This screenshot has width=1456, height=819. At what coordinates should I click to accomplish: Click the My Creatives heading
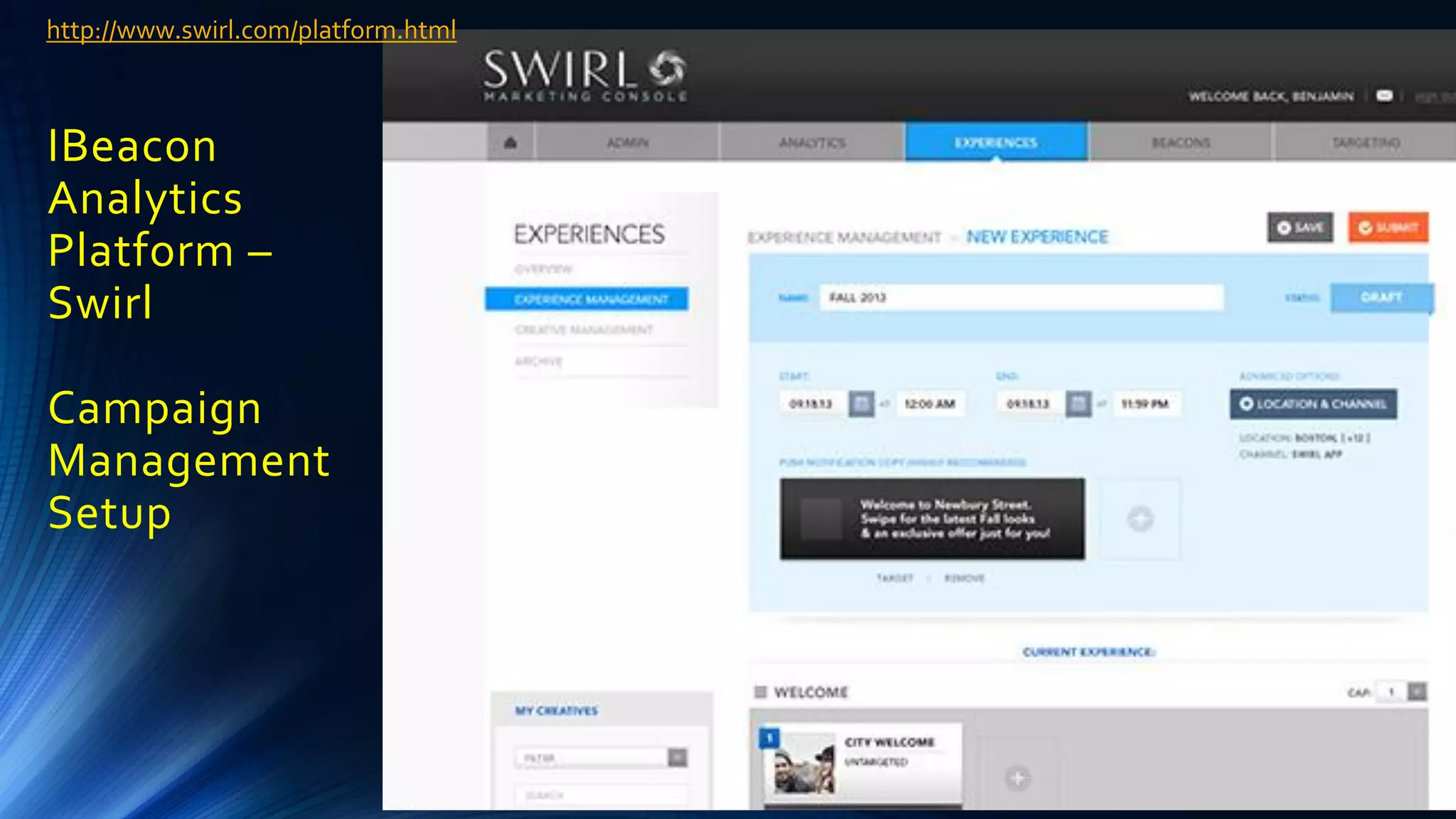557,711
